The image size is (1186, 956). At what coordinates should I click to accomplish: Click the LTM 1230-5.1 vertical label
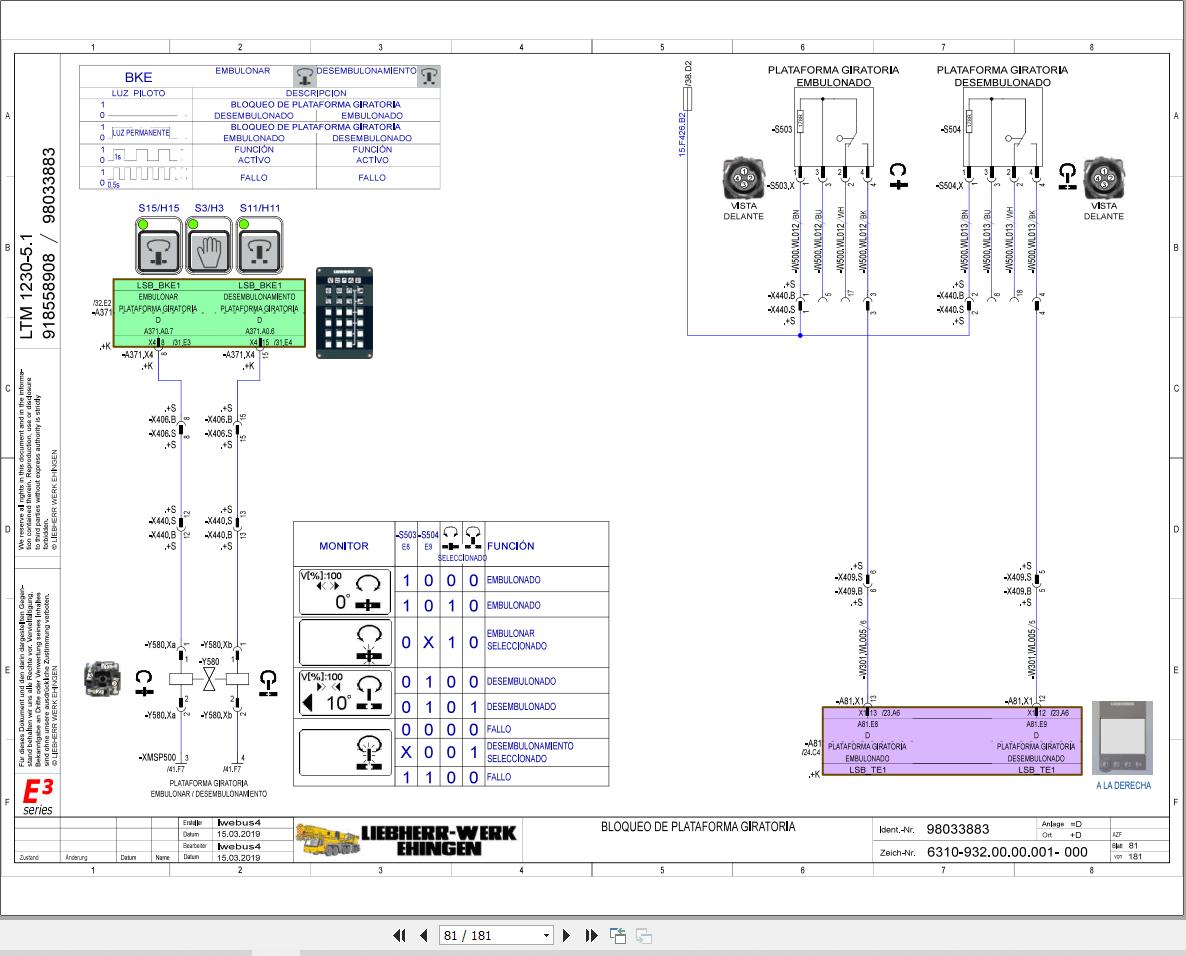[x=26, y=286]
